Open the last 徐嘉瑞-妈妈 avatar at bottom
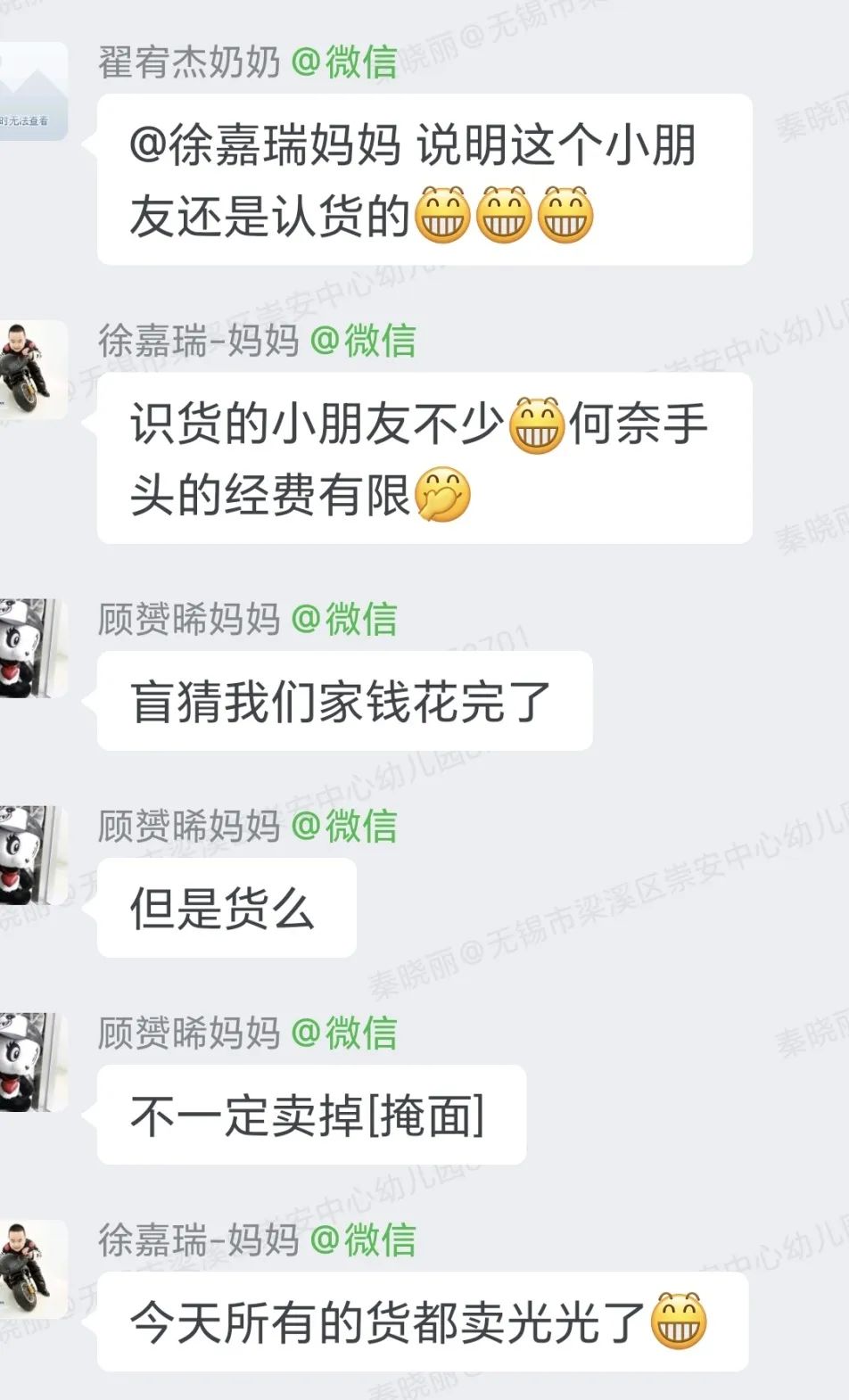Image resolution: width=849 pixels, height=1400 pixels. point(34,1269)
